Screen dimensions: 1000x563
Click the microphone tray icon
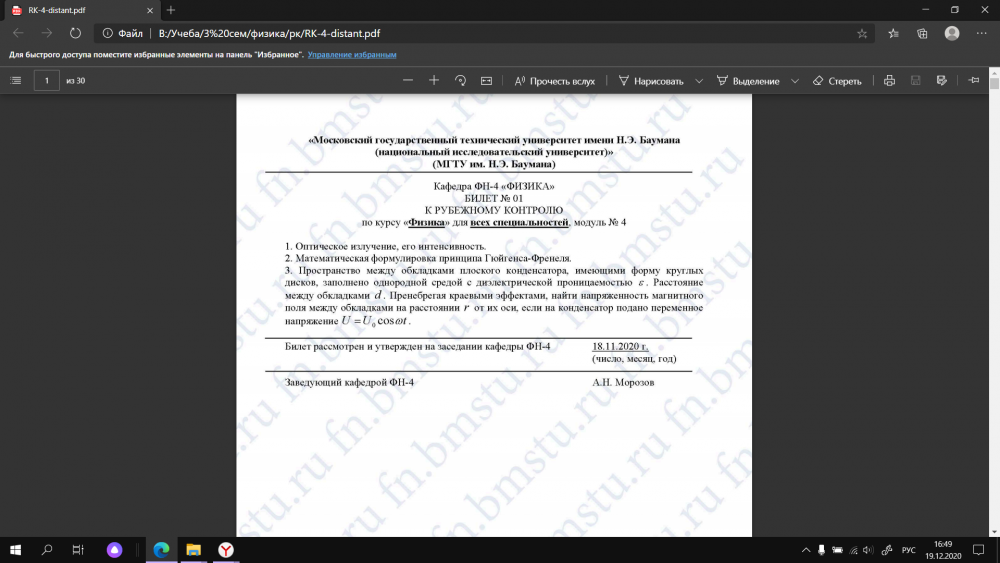pyautogui.click(x=821, y=550)
